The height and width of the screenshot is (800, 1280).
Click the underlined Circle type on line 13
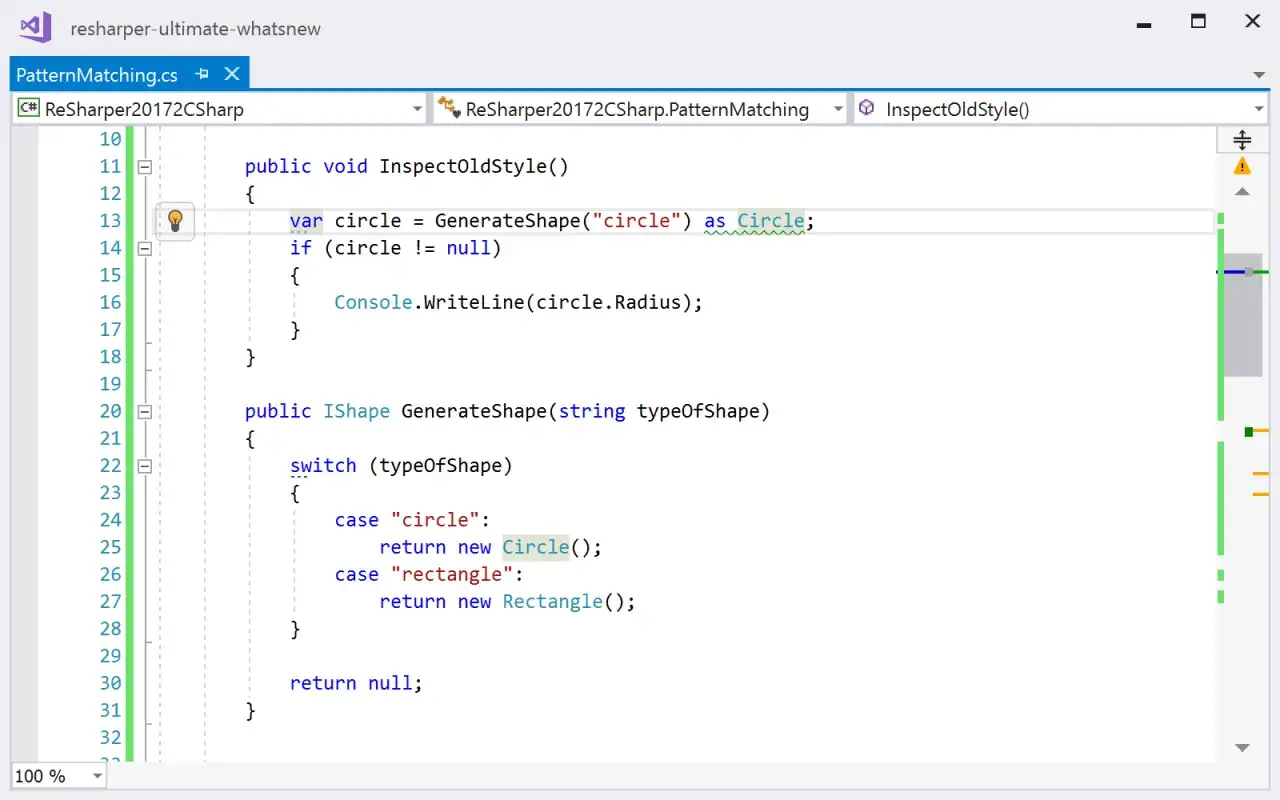click(771, 221)
